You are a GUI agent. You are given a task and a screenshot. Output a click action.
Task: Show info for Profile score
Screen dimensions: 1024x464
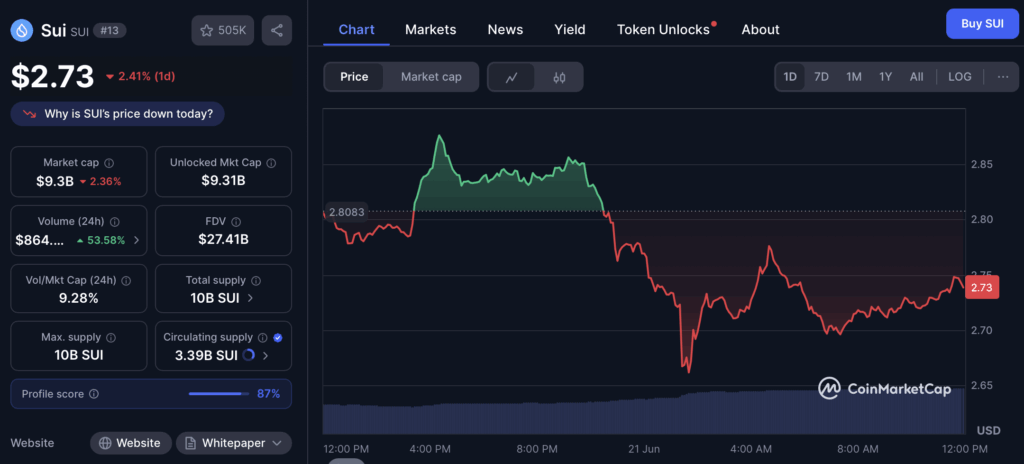pos(94,394)
